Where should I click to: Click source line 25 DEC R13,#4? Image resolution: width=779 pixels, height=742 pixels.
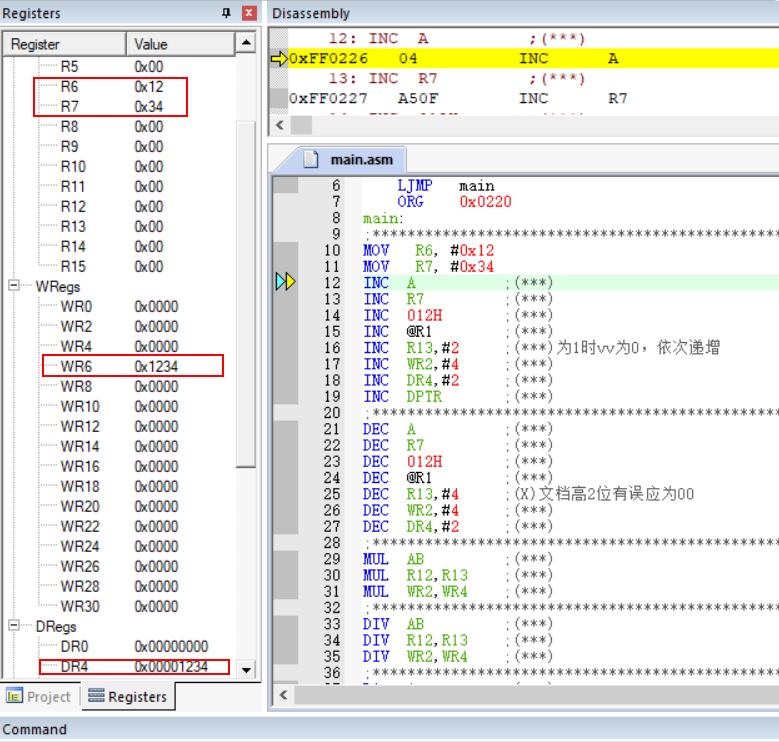pos(411,494)
